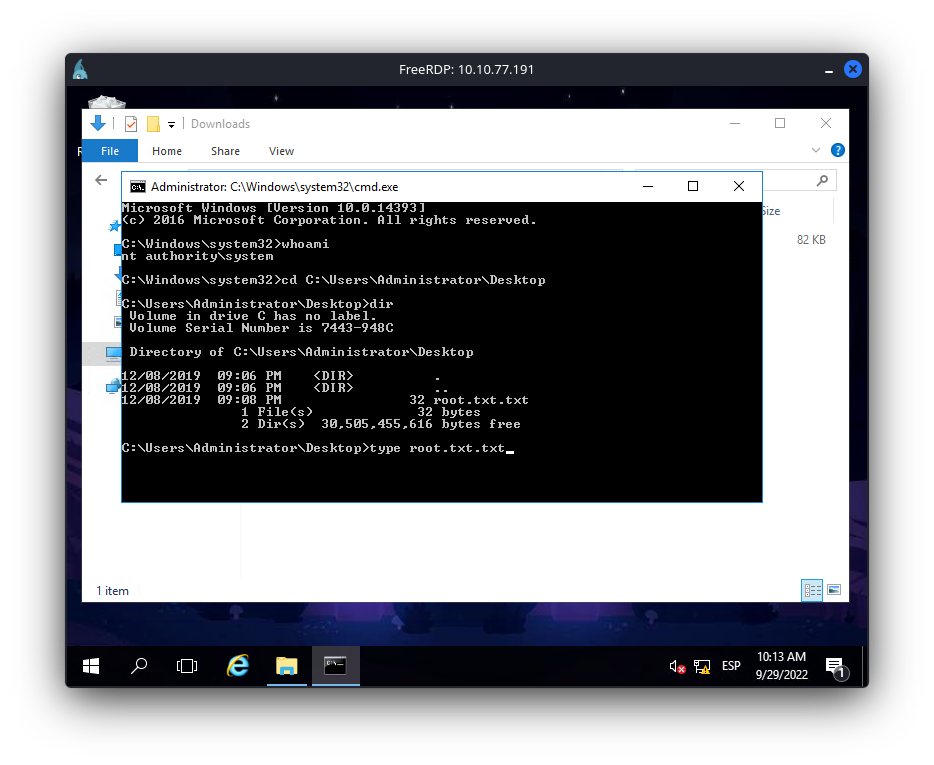Open the network status tray icon
The image size is (934, 765).
[x=702, y=666]
